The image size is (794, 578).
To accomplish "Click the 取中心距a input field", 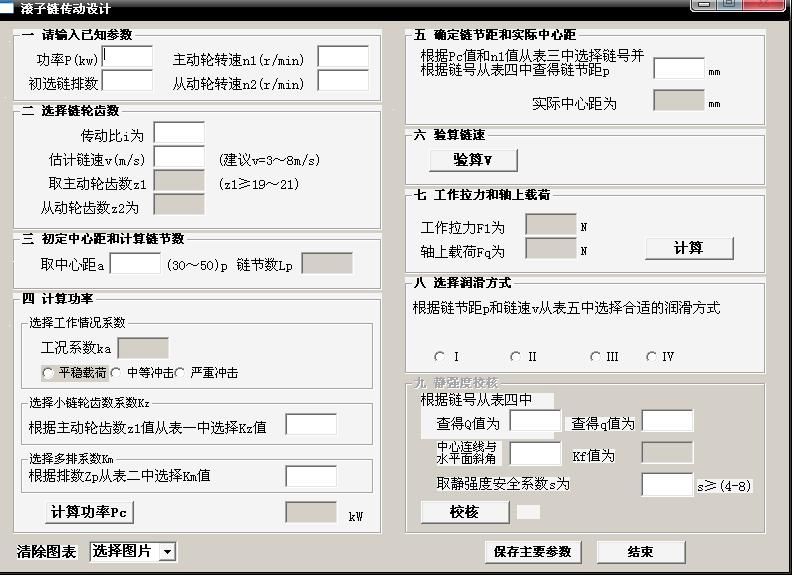I will [135, 264].
